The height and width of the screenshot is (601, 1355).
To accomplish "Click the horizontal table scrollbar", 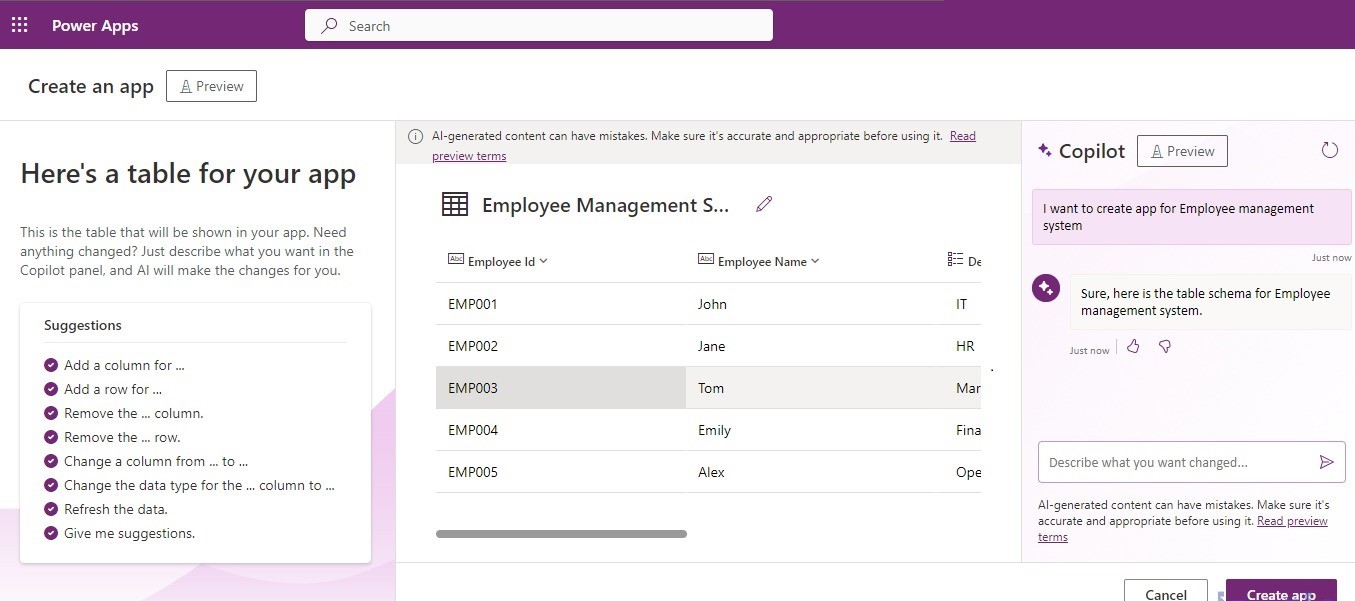I will click(x=561, y=534).
